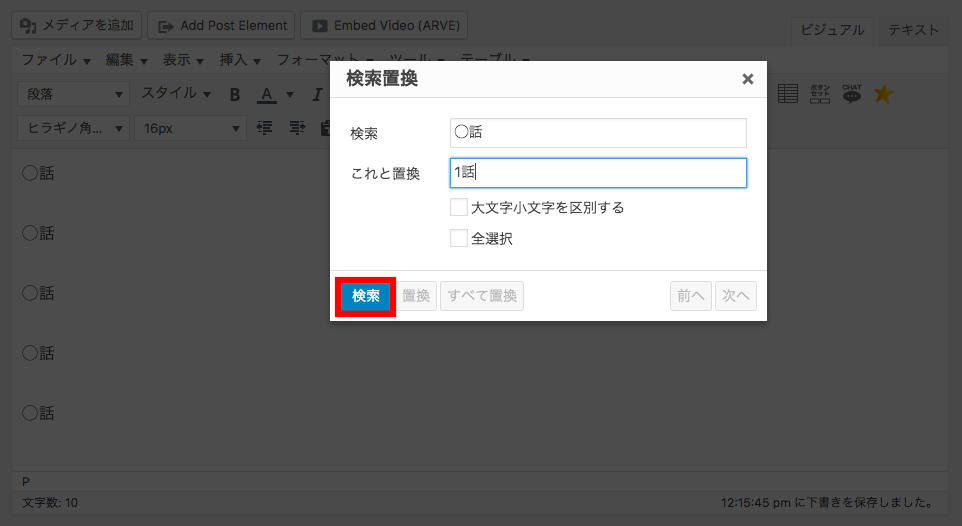Image resolution: width=962 pixels, height=526 pixels.
Task: Switch to the テキスト editor tab
Action: 913,30
